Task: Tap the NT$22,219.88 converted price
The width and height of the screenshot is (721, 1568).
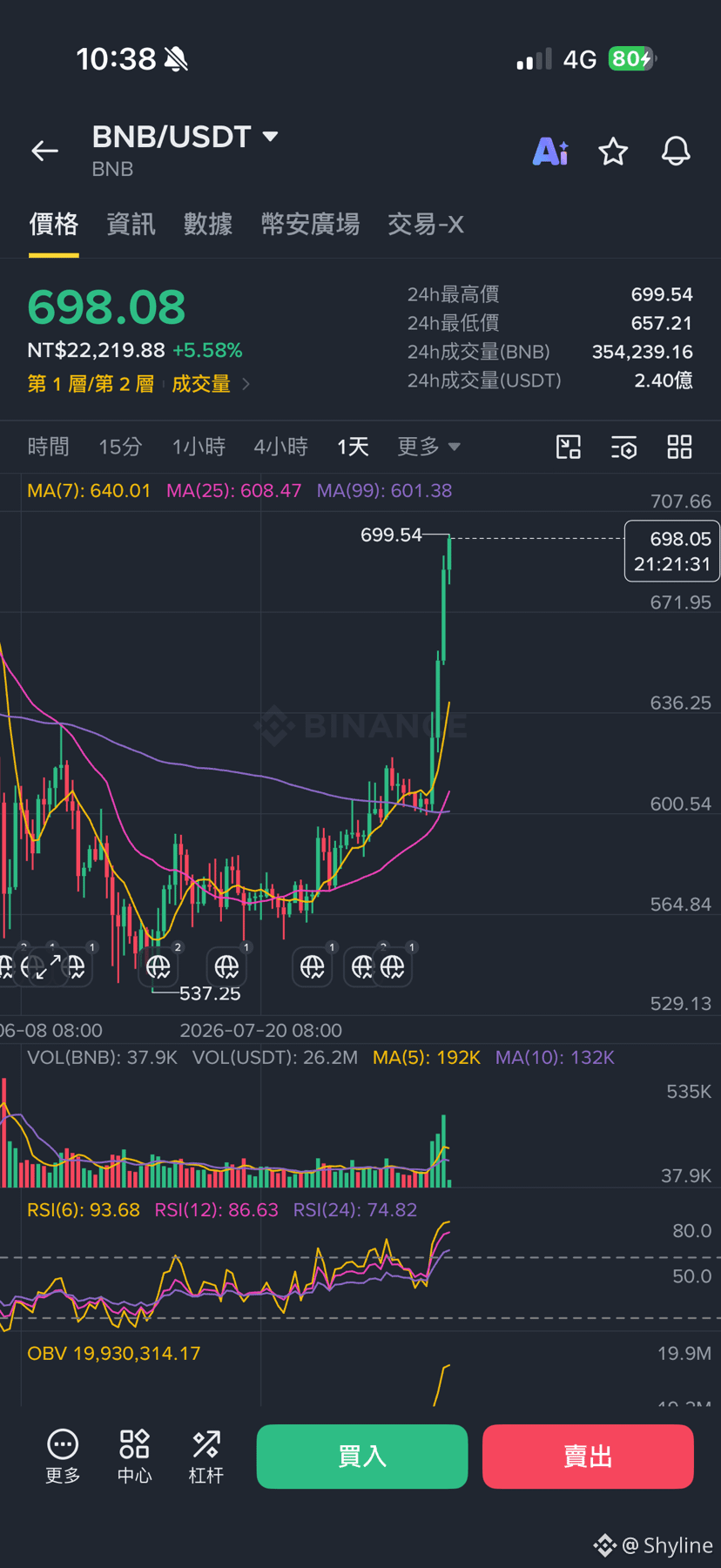Action: point(96,351)
